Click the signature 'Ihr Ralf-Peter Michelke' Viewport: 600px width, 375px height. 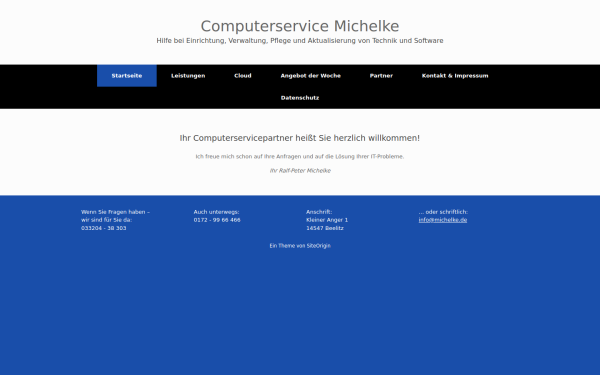point(300,171)
